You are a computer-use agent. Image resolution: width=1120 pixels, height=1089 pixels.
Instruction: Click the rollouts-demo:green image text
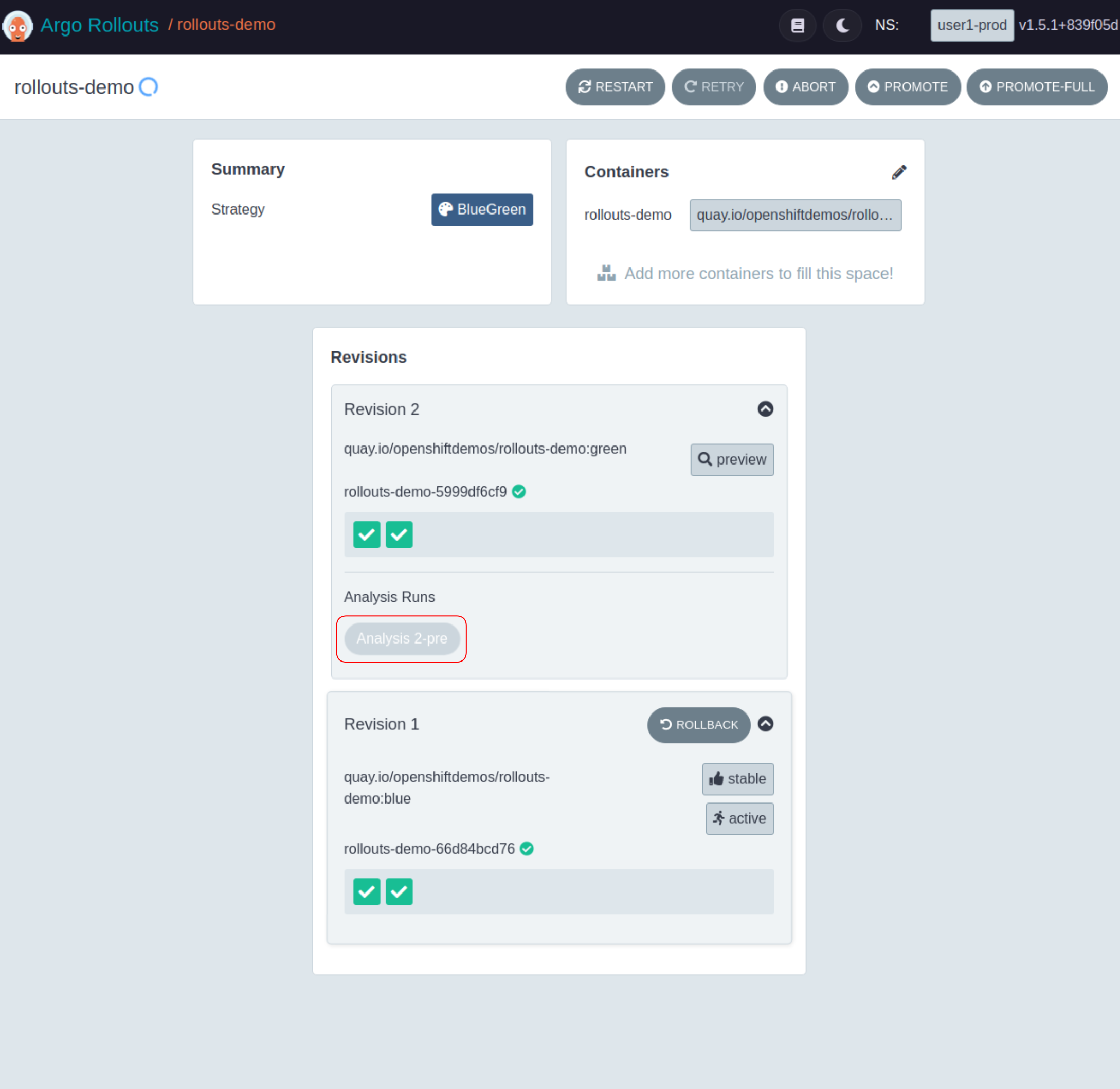point(485,449)
